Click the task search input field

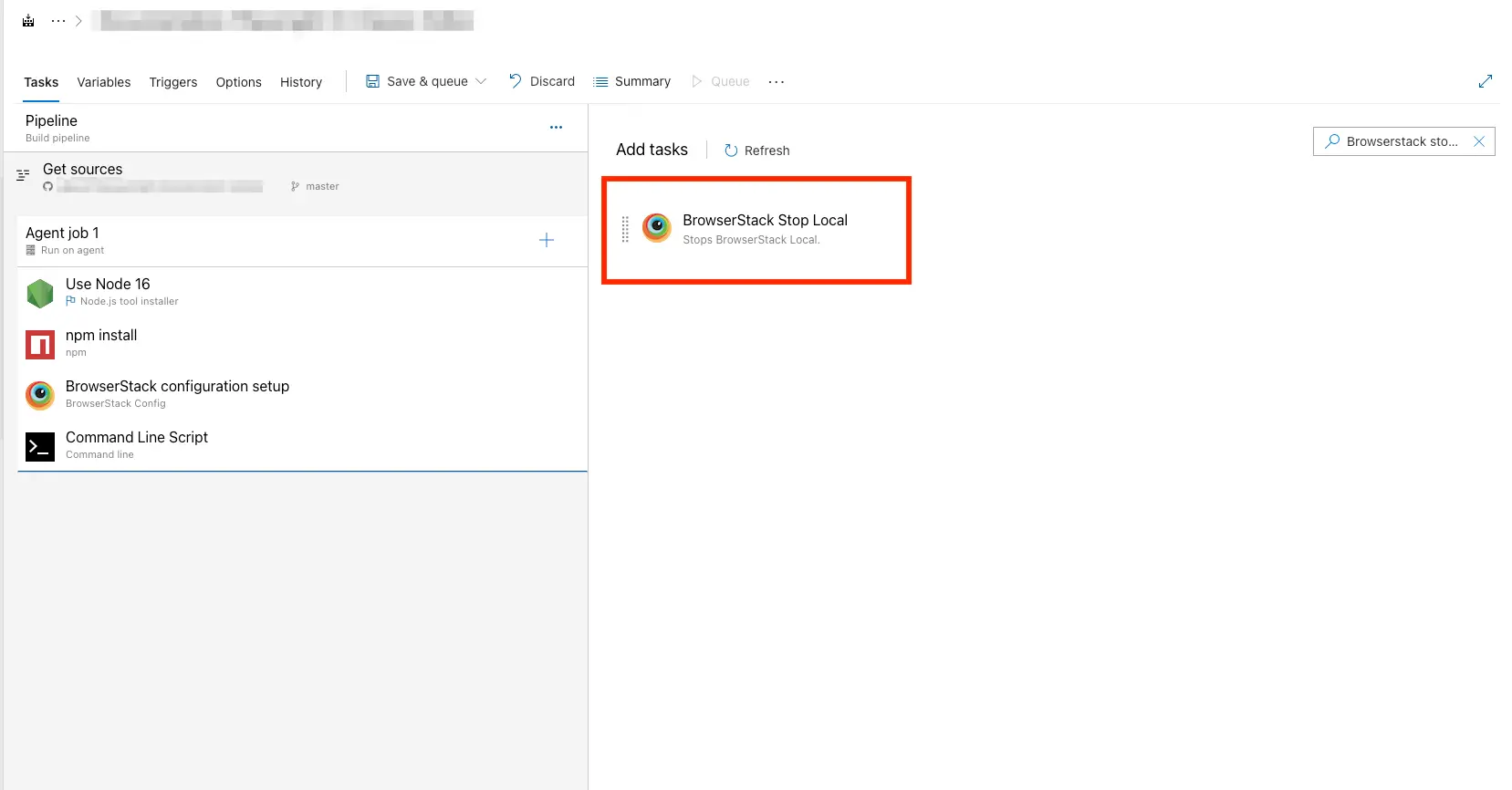tap(1402, 141)
